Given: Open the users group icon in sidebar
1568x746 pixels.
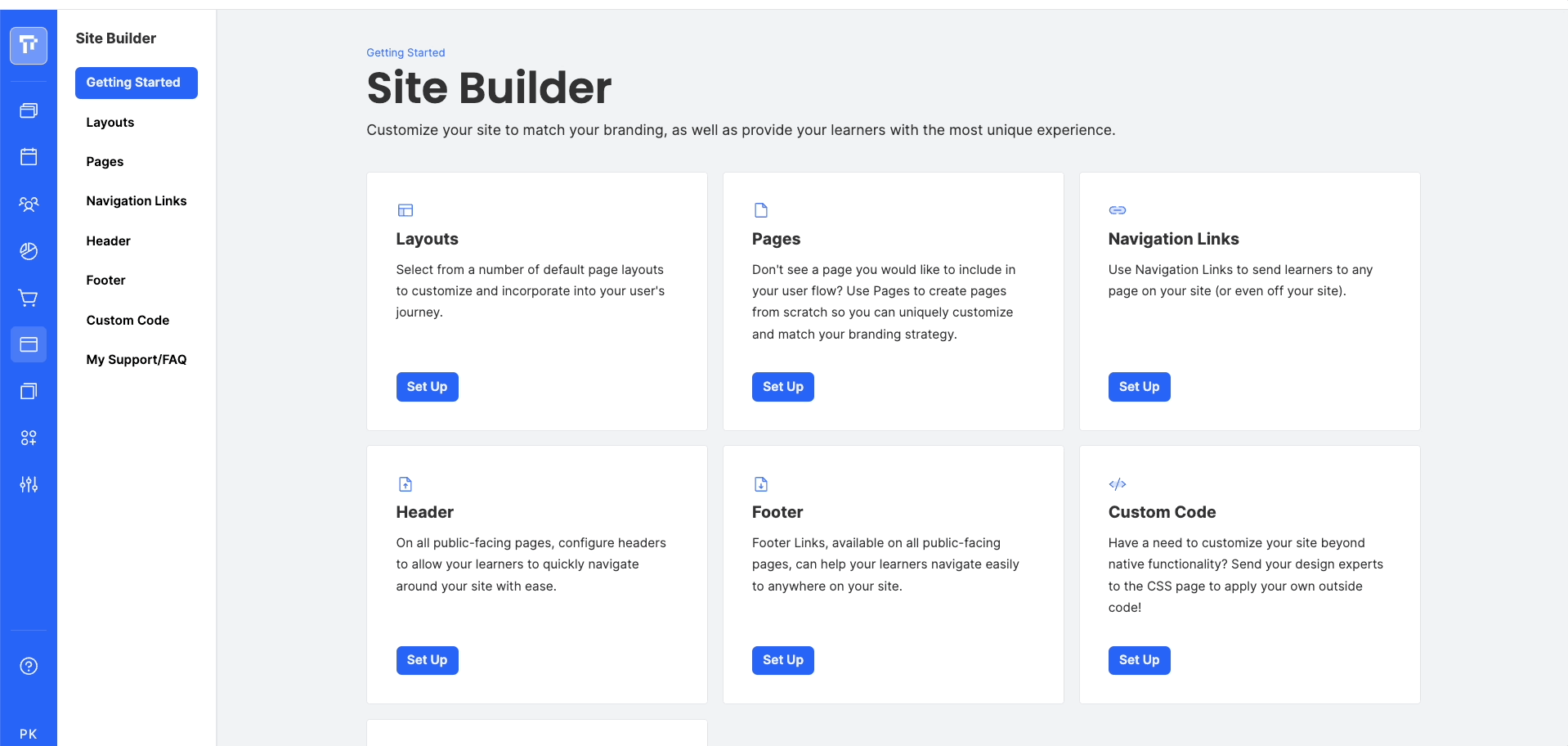Looking at the screenshot, I should 29,204.
